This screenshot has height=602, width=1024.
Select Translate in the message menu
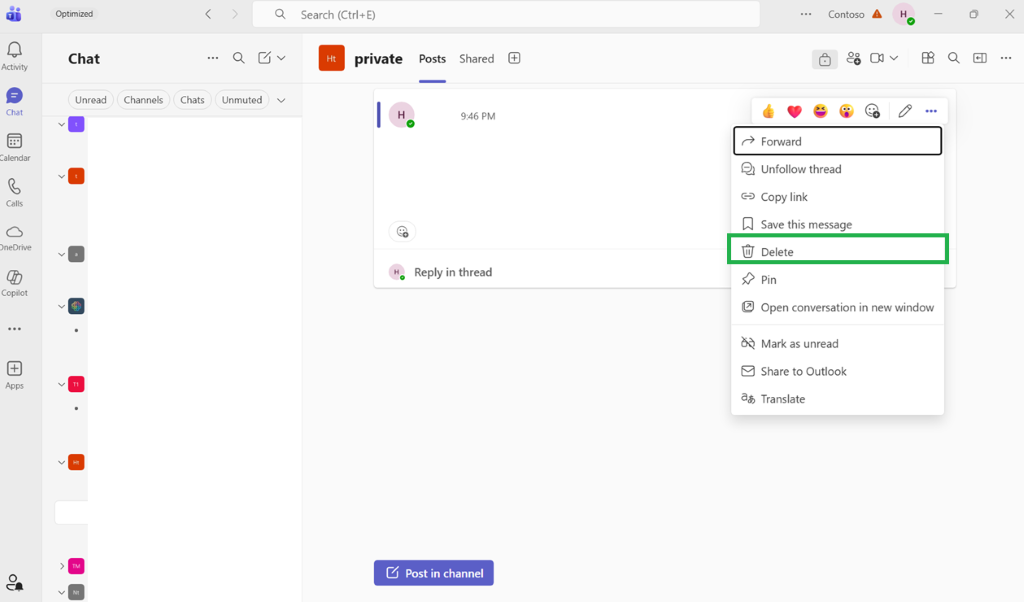(x=838, y=399)
